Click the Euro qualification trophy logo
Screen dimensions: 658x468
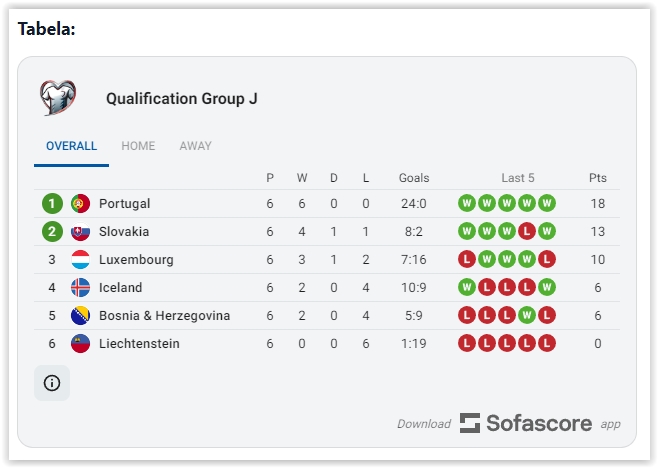(x=57, y=98)
